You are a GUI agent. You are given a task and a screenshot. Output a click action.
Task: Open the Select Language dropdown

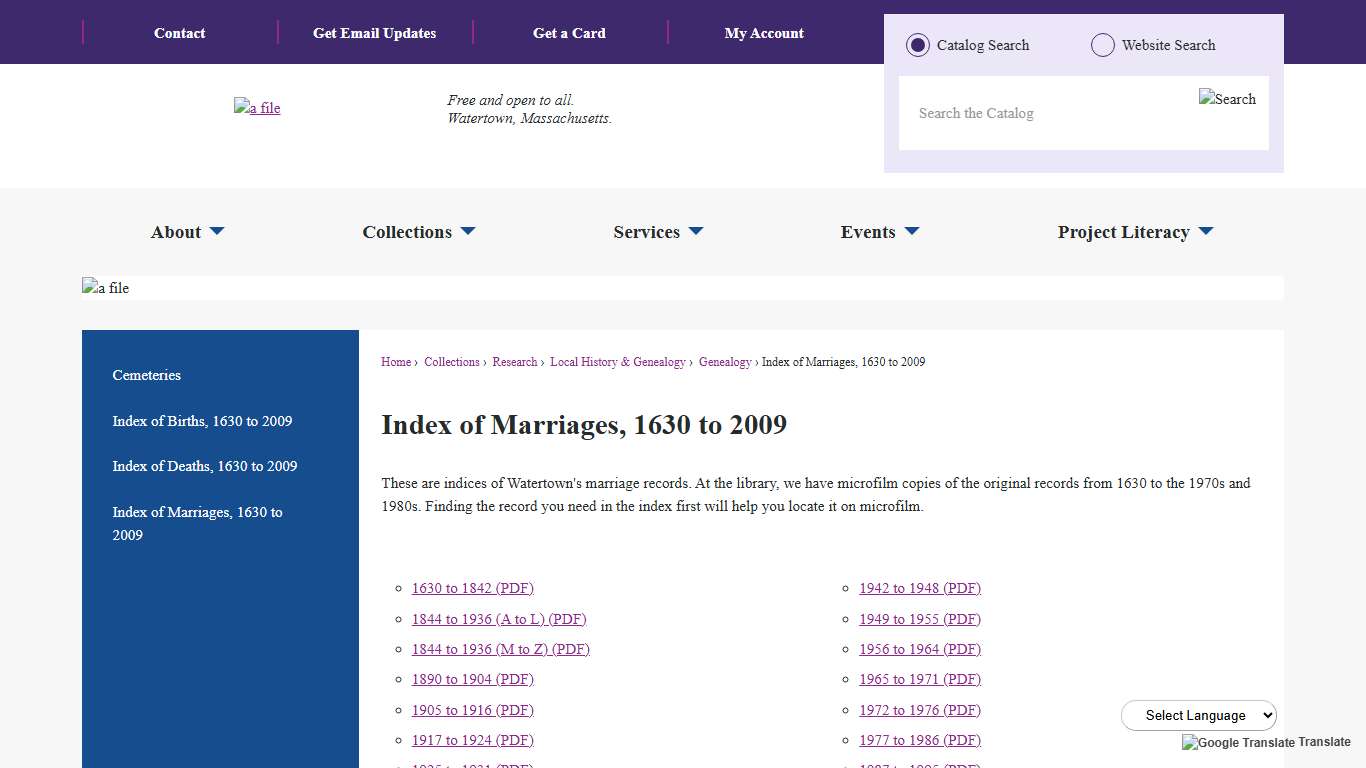(x=1198, y=715)
